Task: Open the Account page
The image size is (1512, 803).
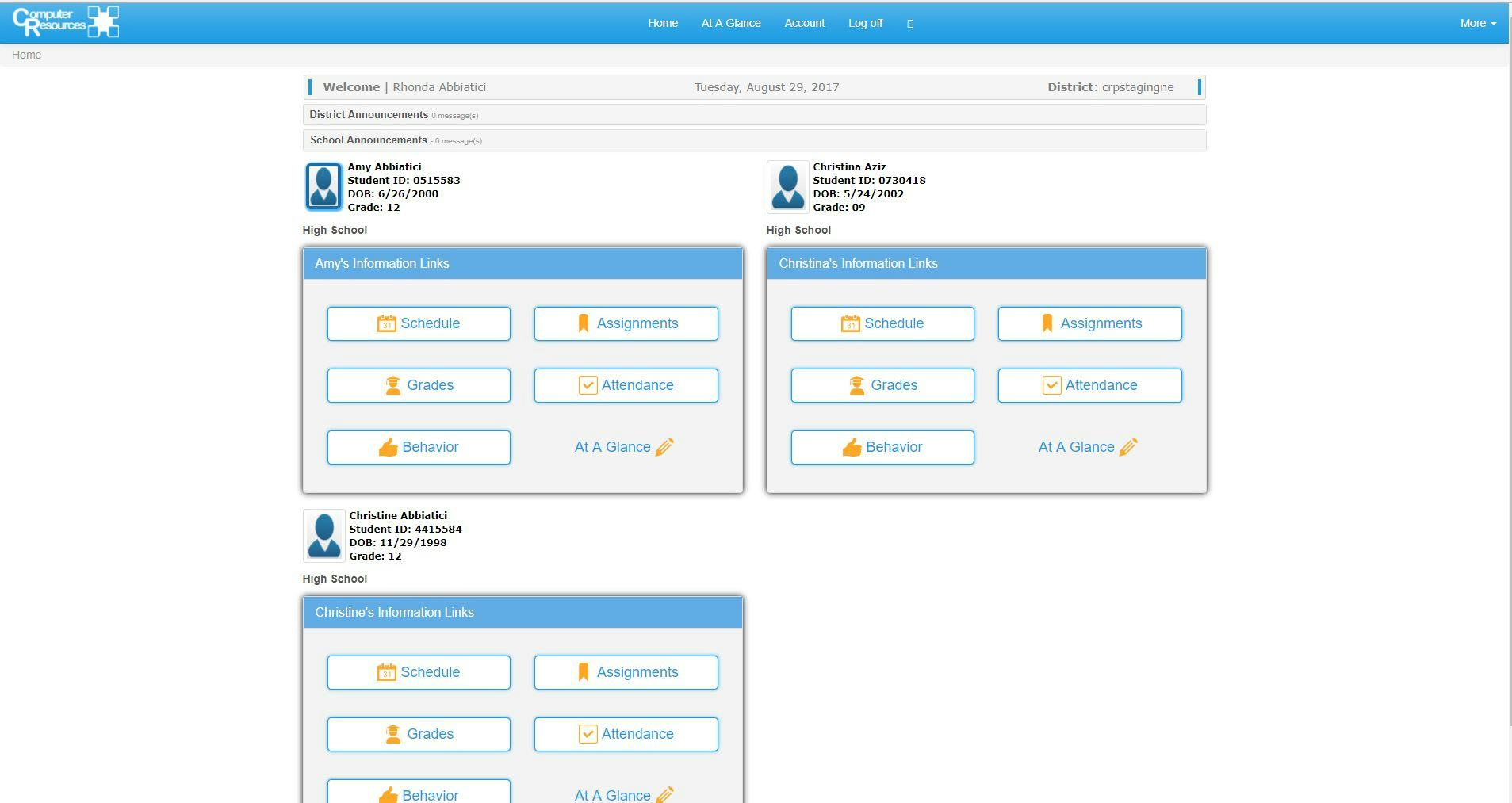Action: pos(804,23)
